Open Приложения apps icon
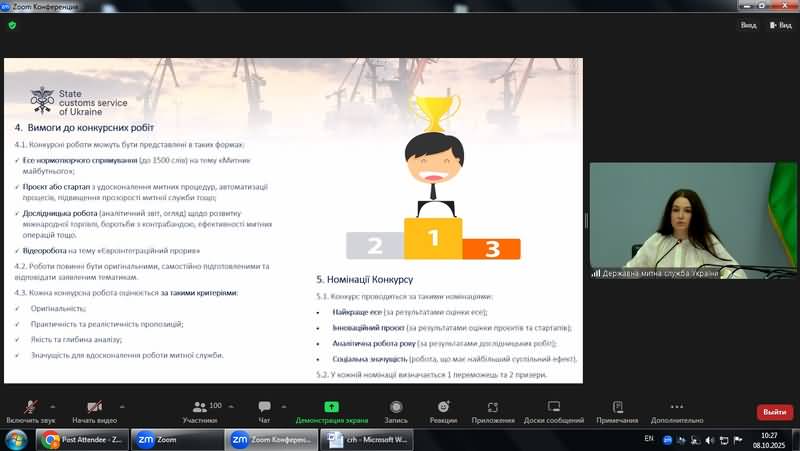 (492, 411)
